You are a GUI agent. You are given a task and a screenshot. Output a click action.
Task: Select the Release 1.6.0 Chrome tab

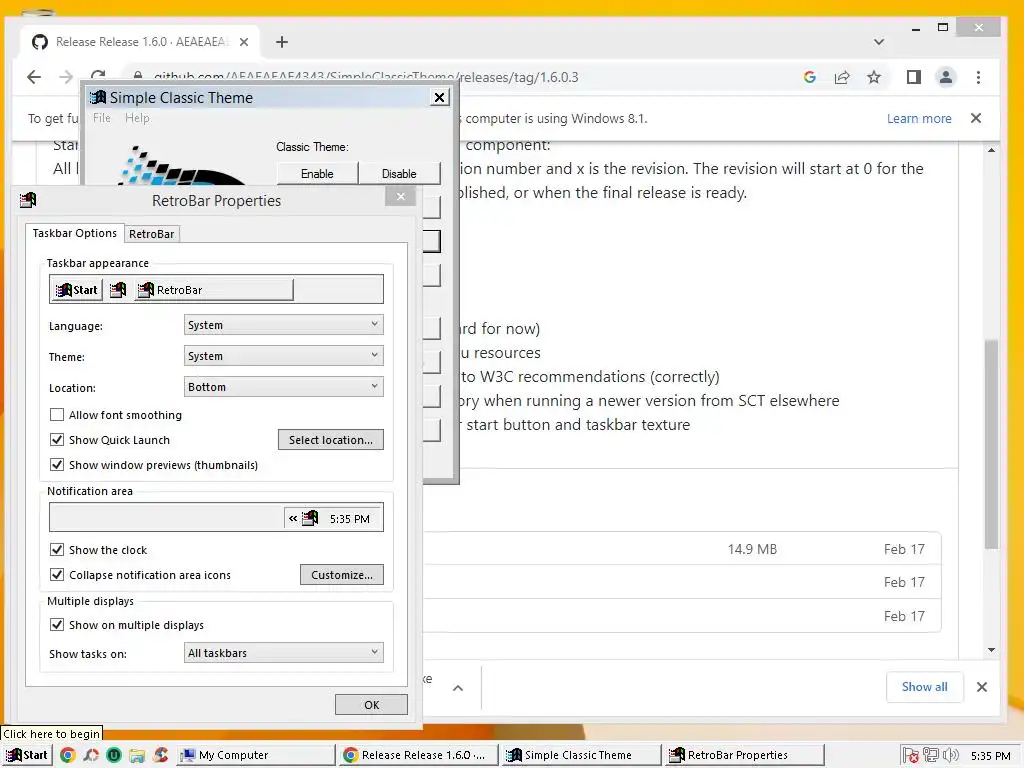(140, 42)
